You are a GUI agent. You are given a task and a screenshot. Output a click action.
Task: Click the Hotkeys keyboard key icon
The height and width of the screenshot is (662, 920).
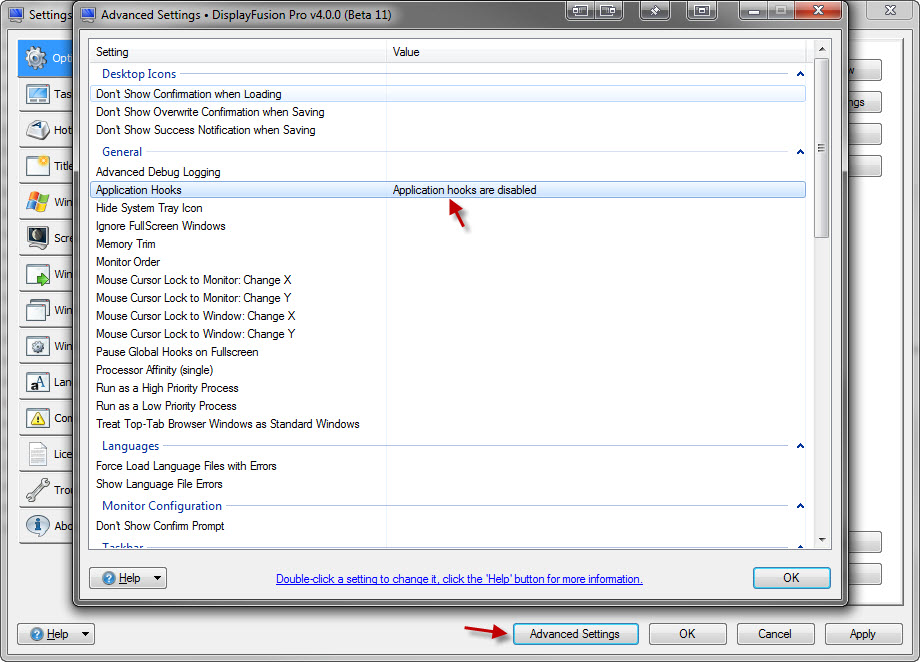pyautogui.click(x=38, y=130)
